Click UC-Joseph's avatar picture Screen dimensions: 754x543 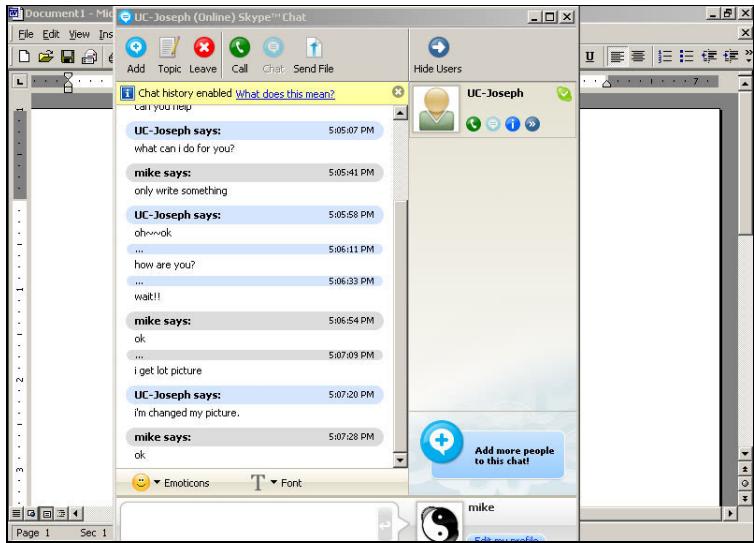click(436, 110)
